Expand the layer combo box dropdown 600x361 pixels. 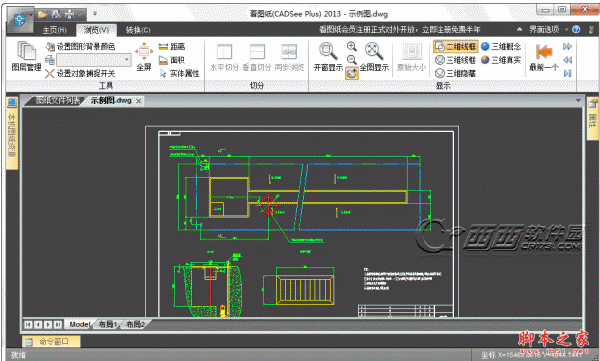tap(127, 60)
